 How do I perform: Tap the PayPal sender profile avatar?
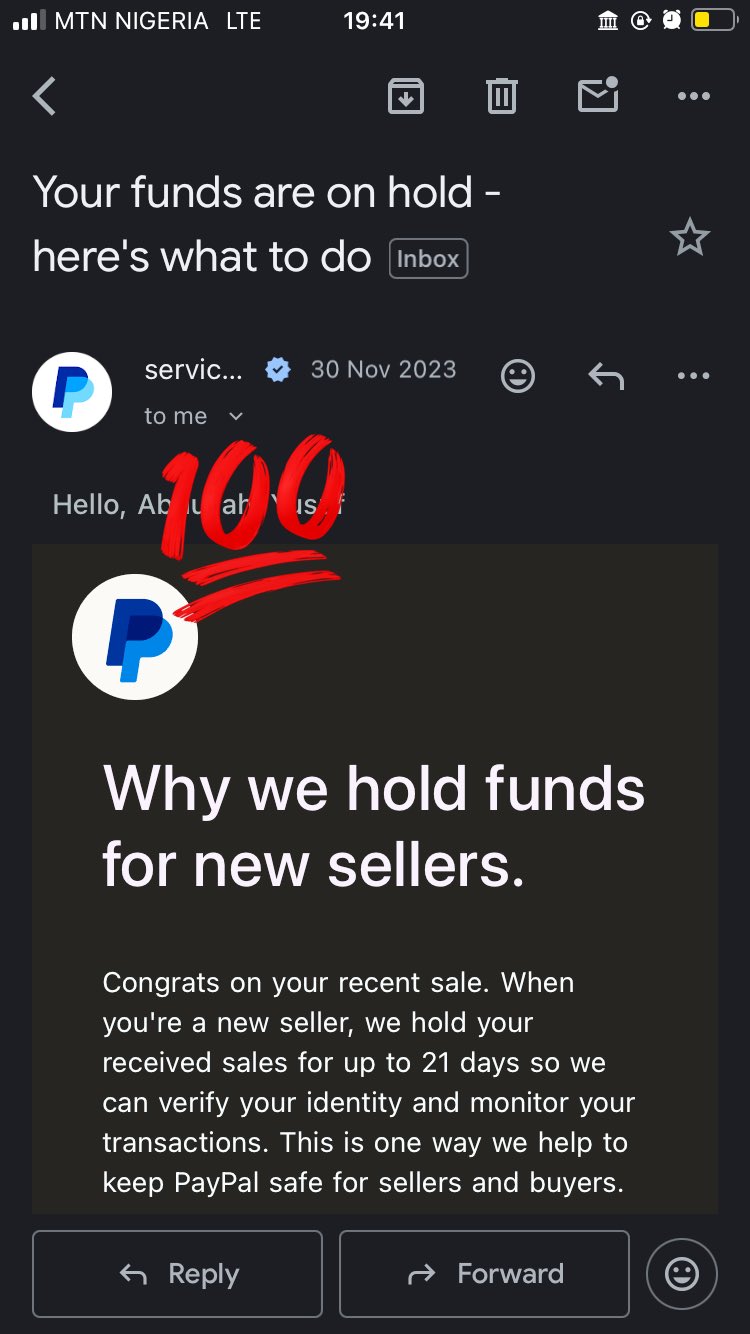(72, 392)
